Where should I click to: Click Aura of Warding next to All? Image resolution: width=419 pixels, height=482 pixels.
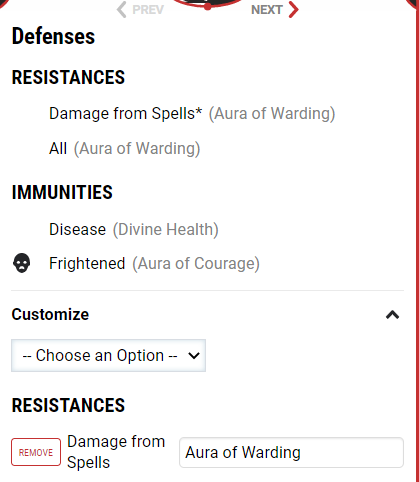137,149
